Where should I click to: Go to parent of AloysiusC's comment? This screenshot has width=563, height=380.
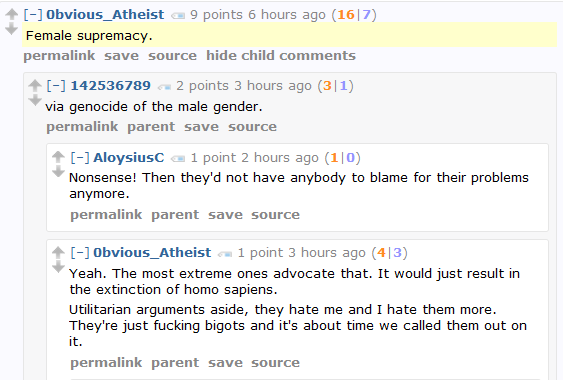click(175, 215)
